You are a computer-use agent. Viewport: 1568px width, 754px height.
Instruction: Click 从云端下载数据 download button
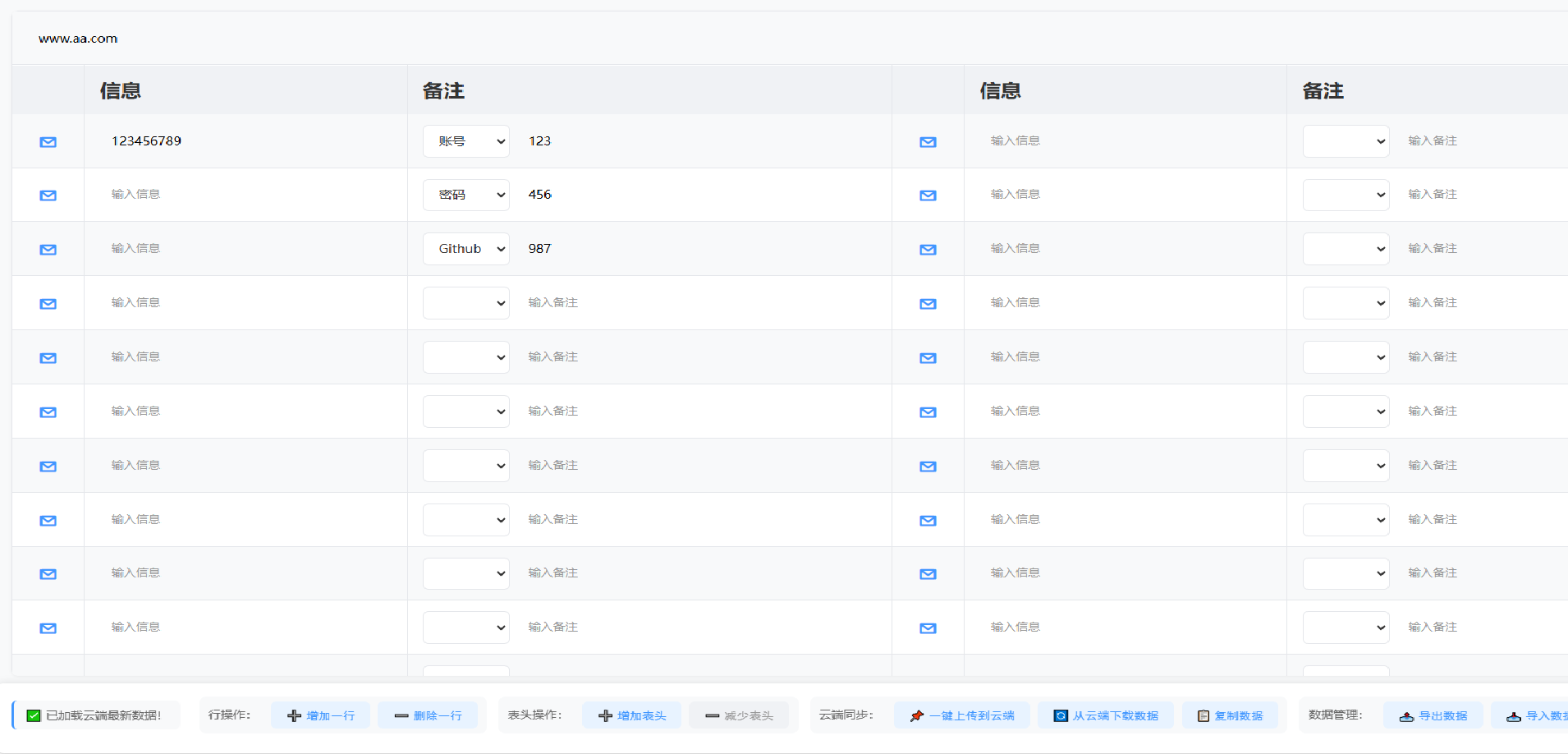(1106, 715)
